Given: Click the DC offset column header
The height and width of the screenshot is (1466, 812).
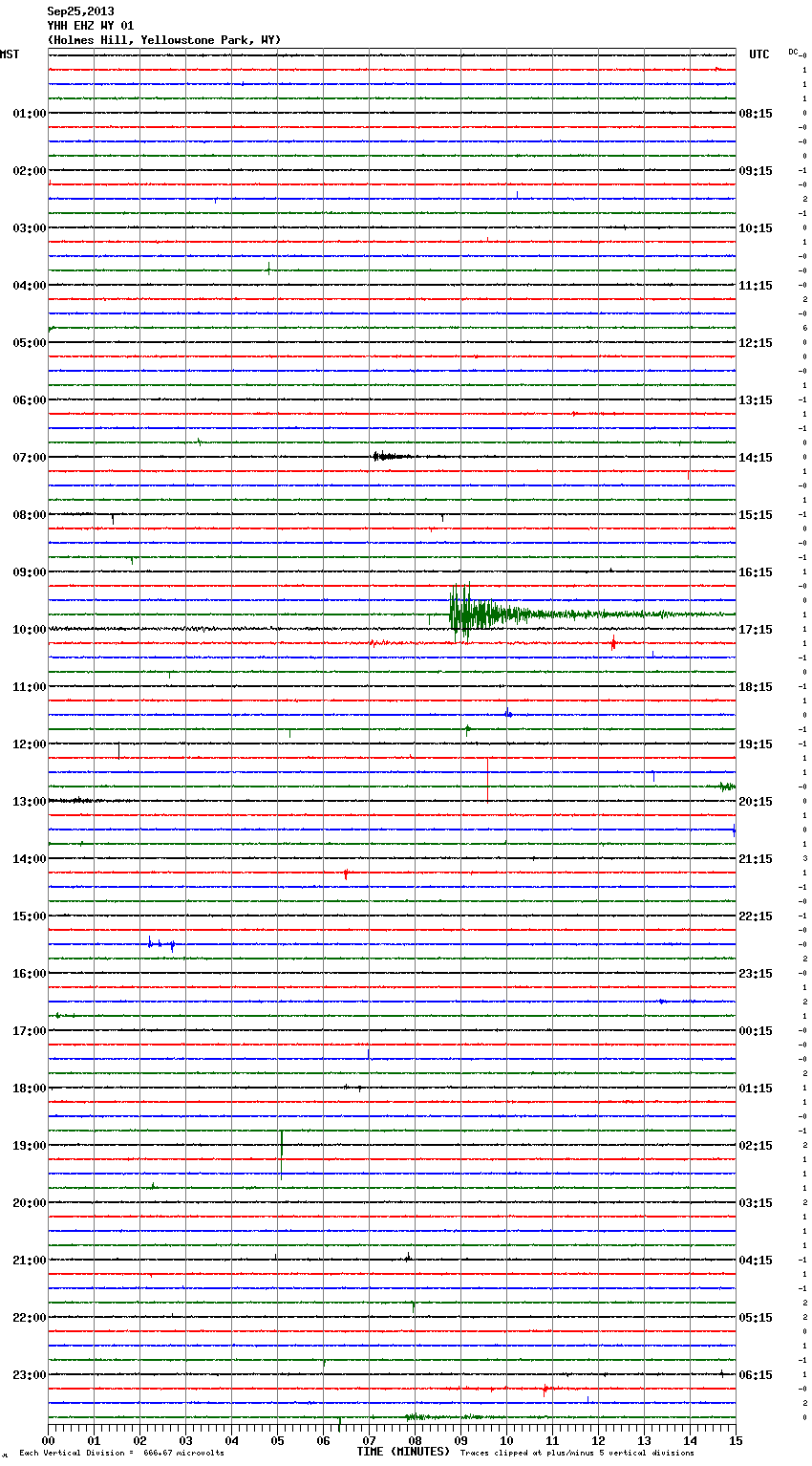Looking at the screenshot, I should [x=794, y=52].
